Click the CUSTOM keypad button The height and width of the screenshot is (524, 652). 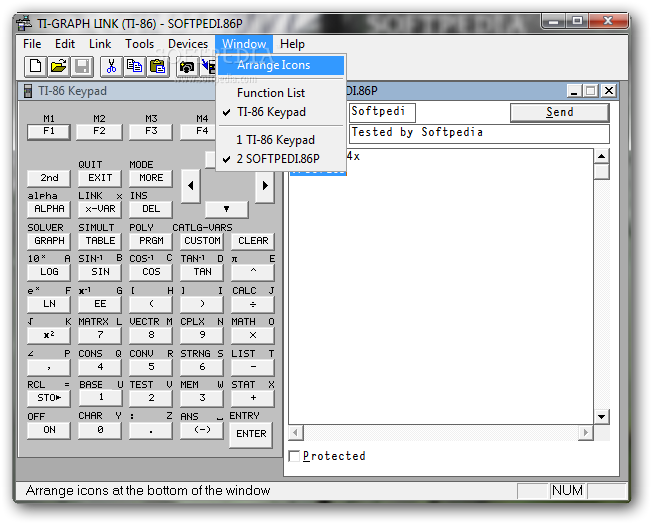(x=202, y=241)
